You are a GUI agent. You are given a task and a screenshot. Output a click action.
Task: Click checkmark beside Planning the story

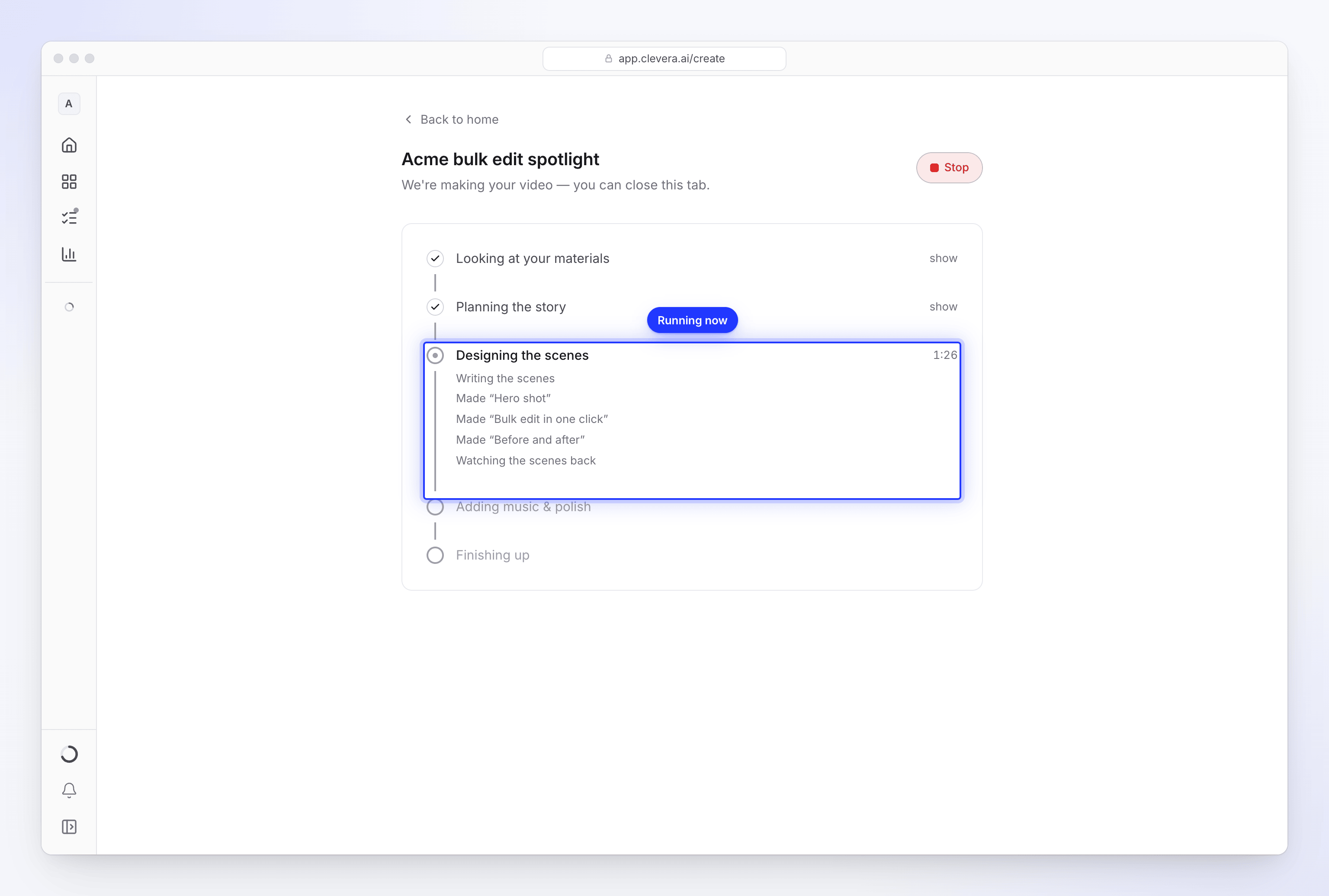(x=435, y=307)
